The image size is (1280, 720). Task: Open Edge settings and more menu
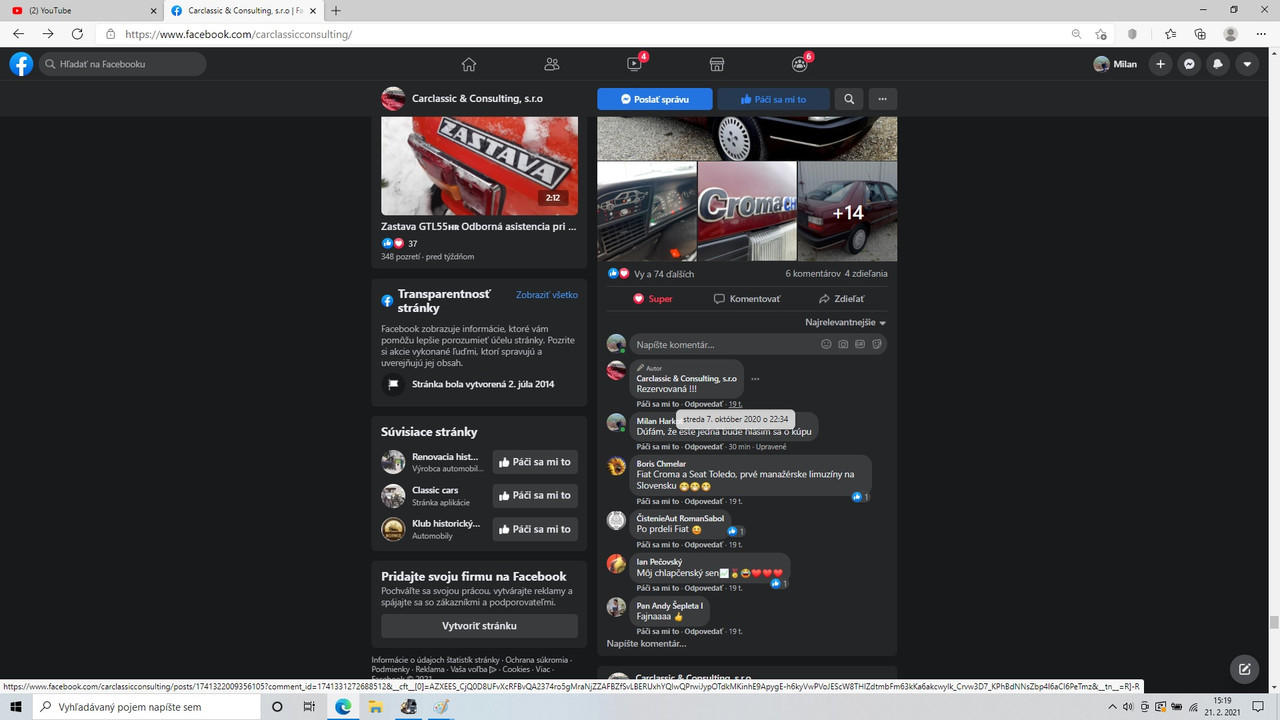(x=1261, y=34)
